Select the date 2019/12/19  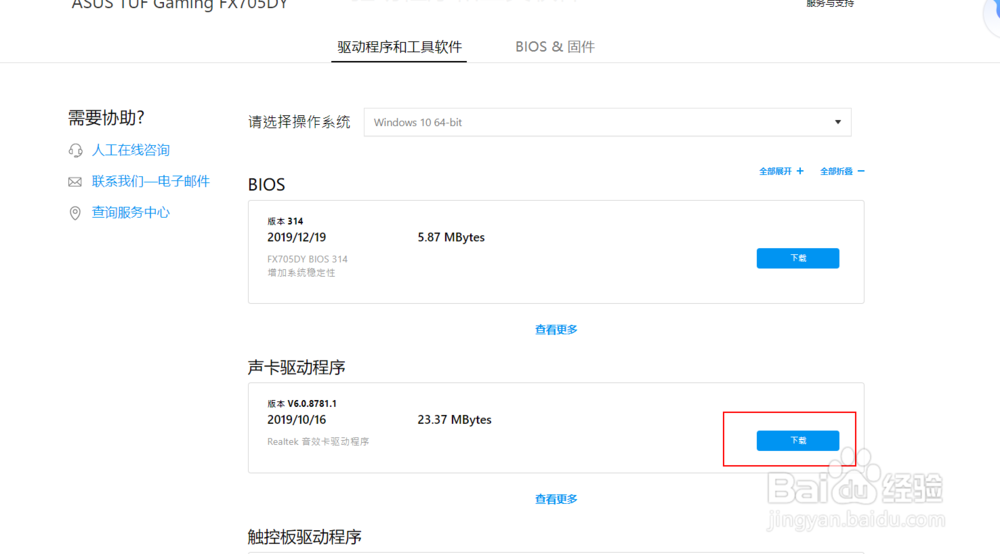tap(297, 237)
